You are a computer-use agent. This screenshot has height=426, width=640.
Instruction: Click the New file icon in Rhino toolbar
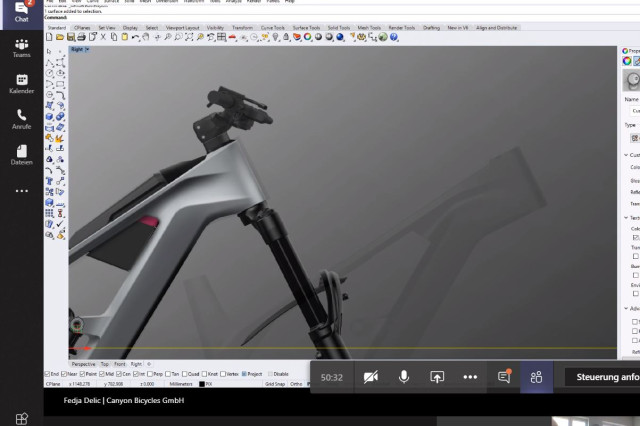pos(49,37)
